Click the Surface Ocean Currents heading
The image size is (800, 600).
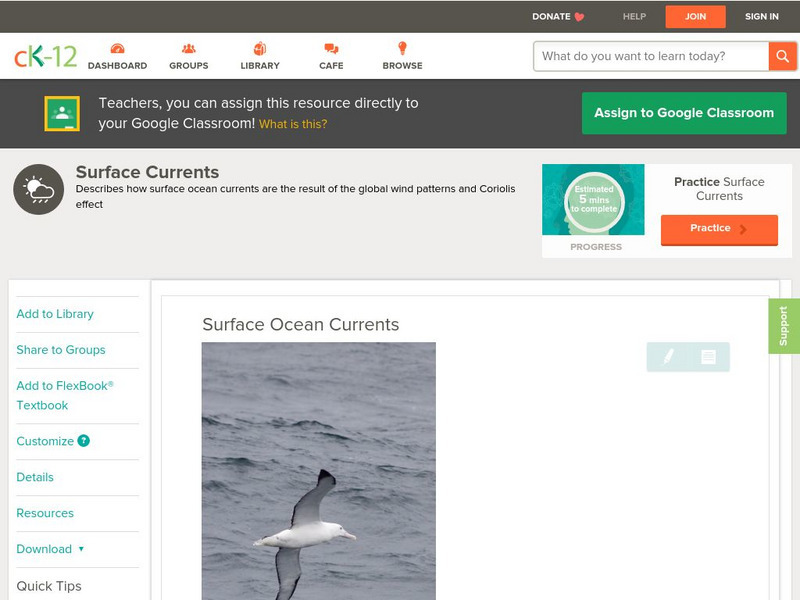click(x=301, y=324)
